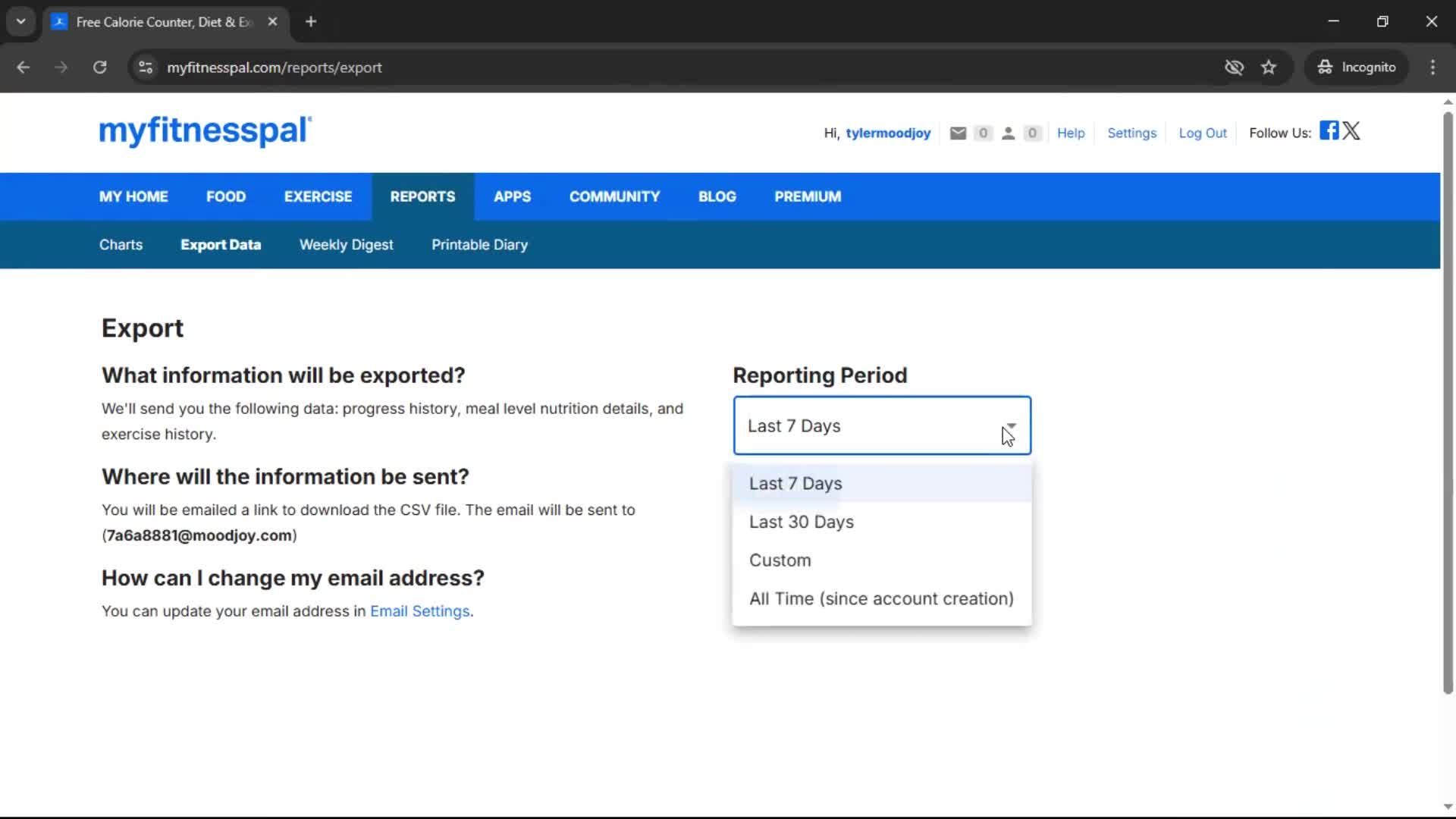The image size is (1456, 819).
Task: Open the COMMUNITY nav tab
Action: tap(614, 197)
